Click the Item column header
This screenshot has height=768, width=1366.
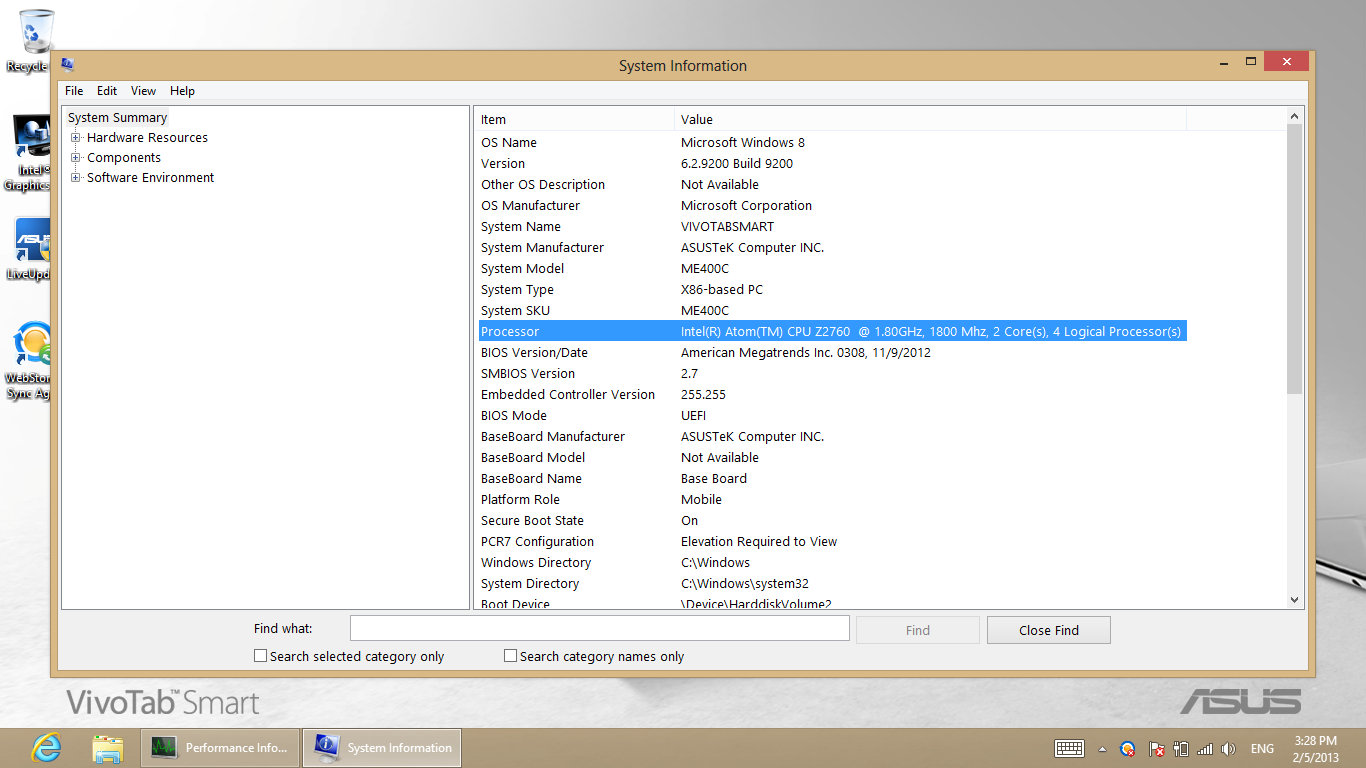576,119
